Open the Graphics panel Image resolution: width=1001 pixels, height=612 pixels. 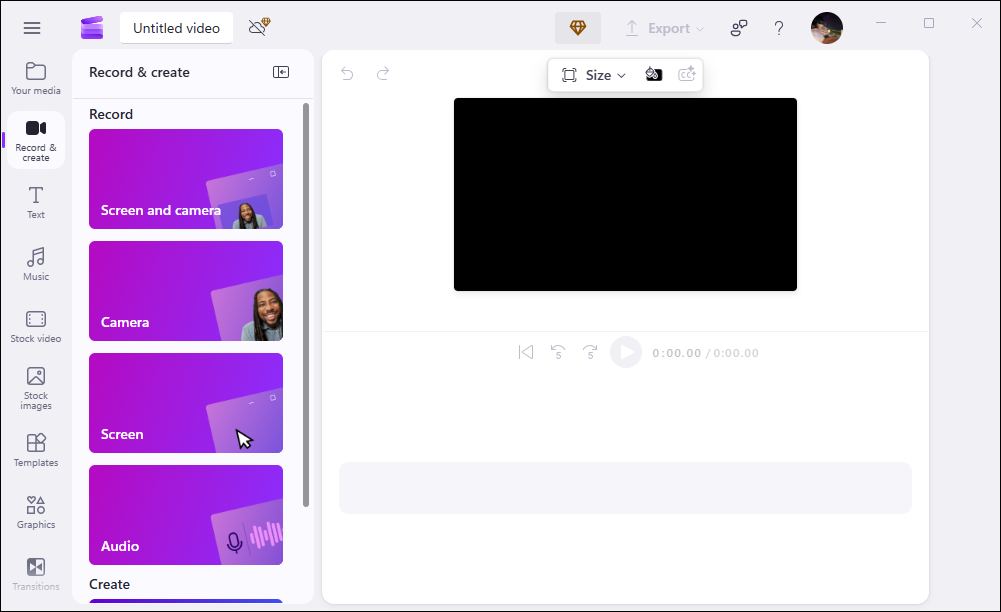[35, 511]
